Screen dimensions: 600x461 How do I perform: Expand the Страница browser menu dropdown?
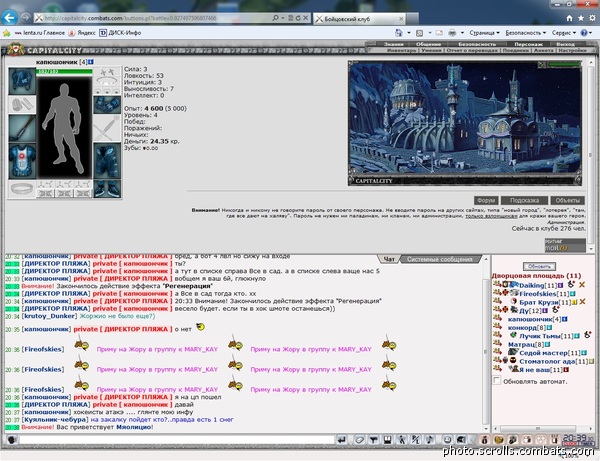(484, 33)
